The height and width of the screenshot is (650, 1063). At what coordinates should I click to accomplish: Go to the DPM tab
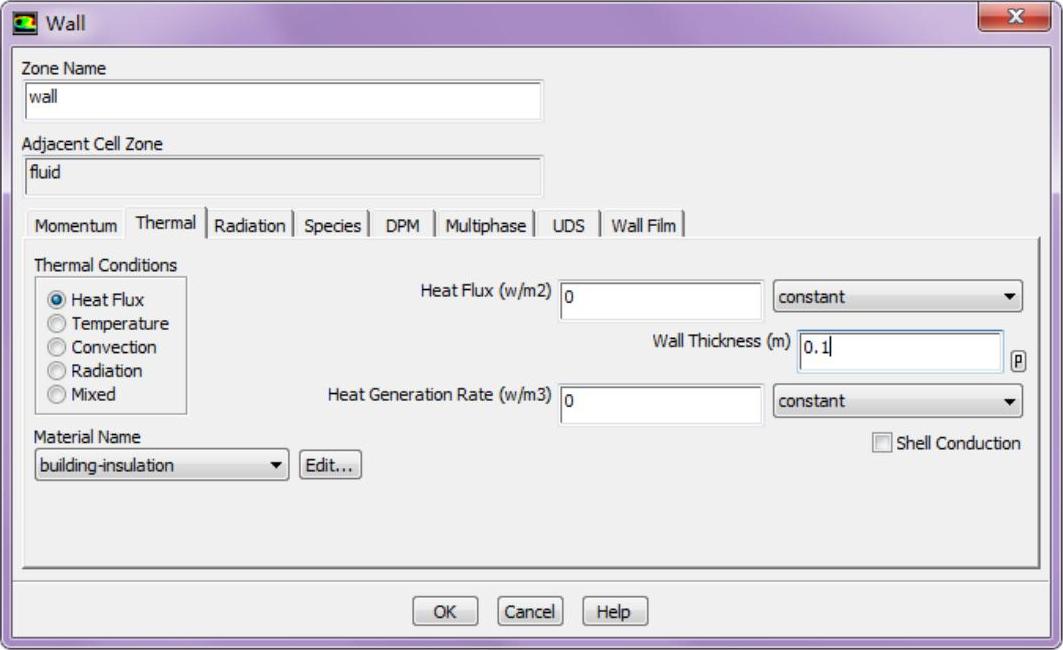tap(403, 226)
